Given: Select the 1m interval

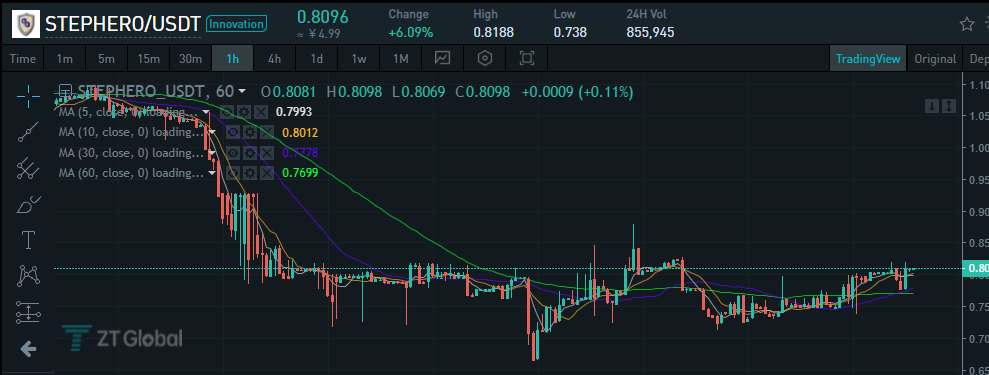Looking at the screenshot, I should [64, 59].
